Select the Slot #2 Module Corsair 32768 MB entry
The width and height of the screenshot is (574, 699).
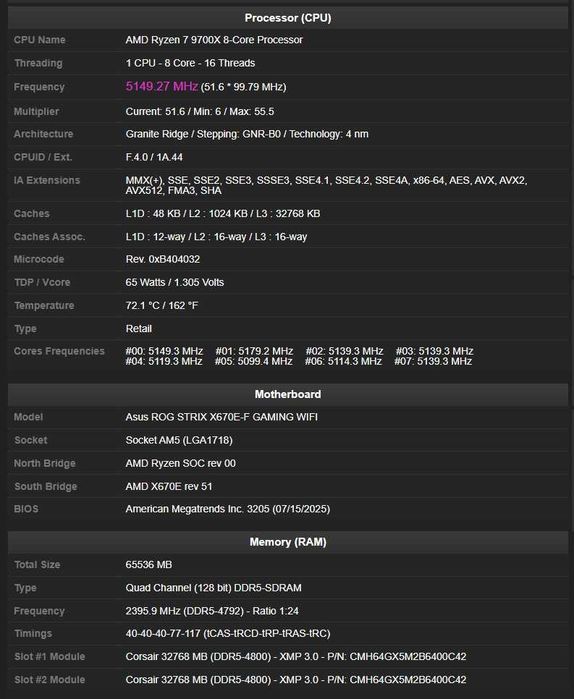[296, 679]
